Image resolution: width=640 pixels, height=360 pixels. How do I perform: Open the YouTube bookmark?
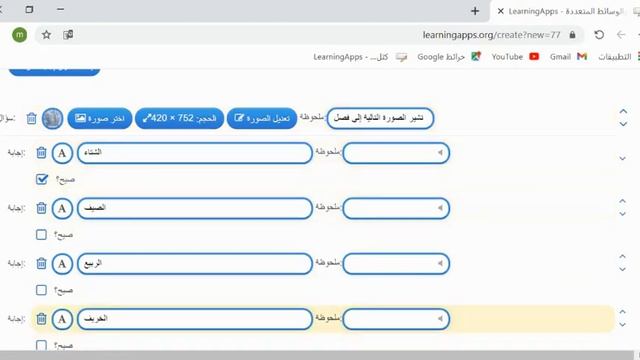pos(515,57)
